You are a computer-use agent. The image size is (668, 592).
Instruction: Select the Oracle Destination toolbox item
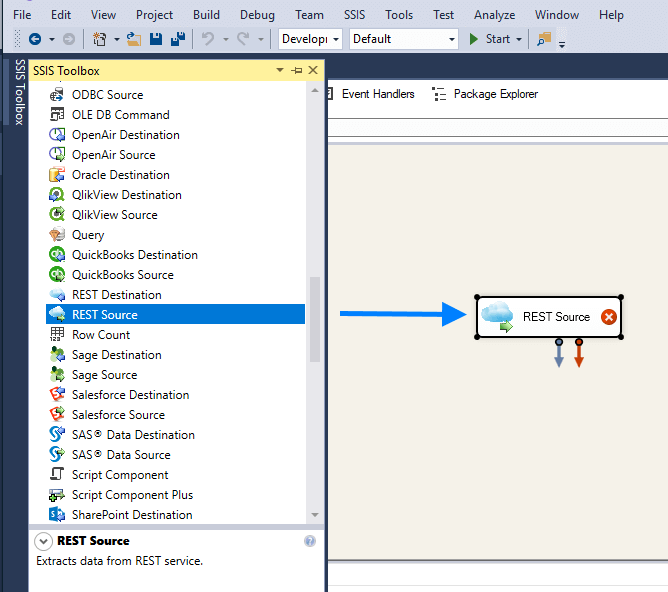120,175
